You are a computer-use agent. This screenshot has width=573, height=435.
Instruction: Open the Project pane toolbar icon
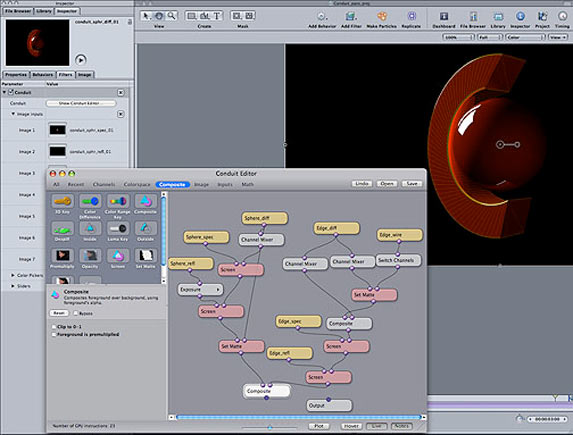tap(542, 16)
